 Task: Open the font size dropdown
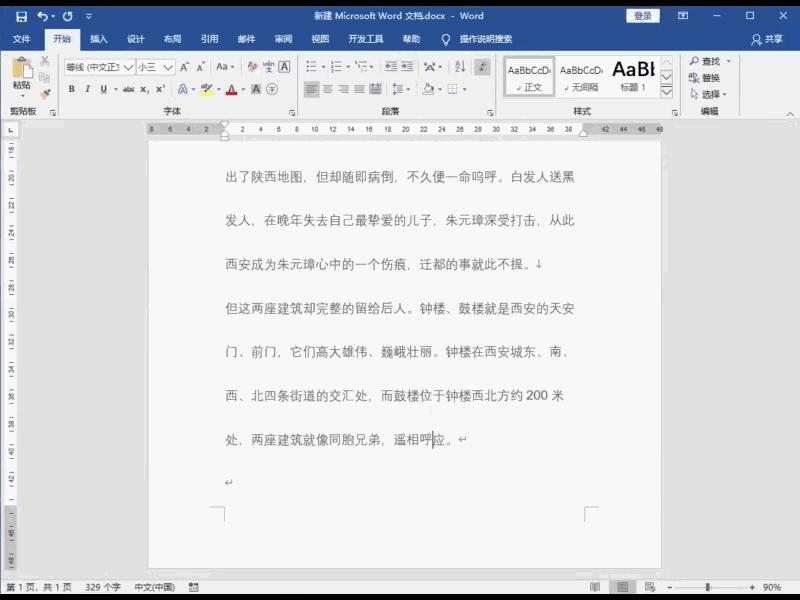click(168, 67)
